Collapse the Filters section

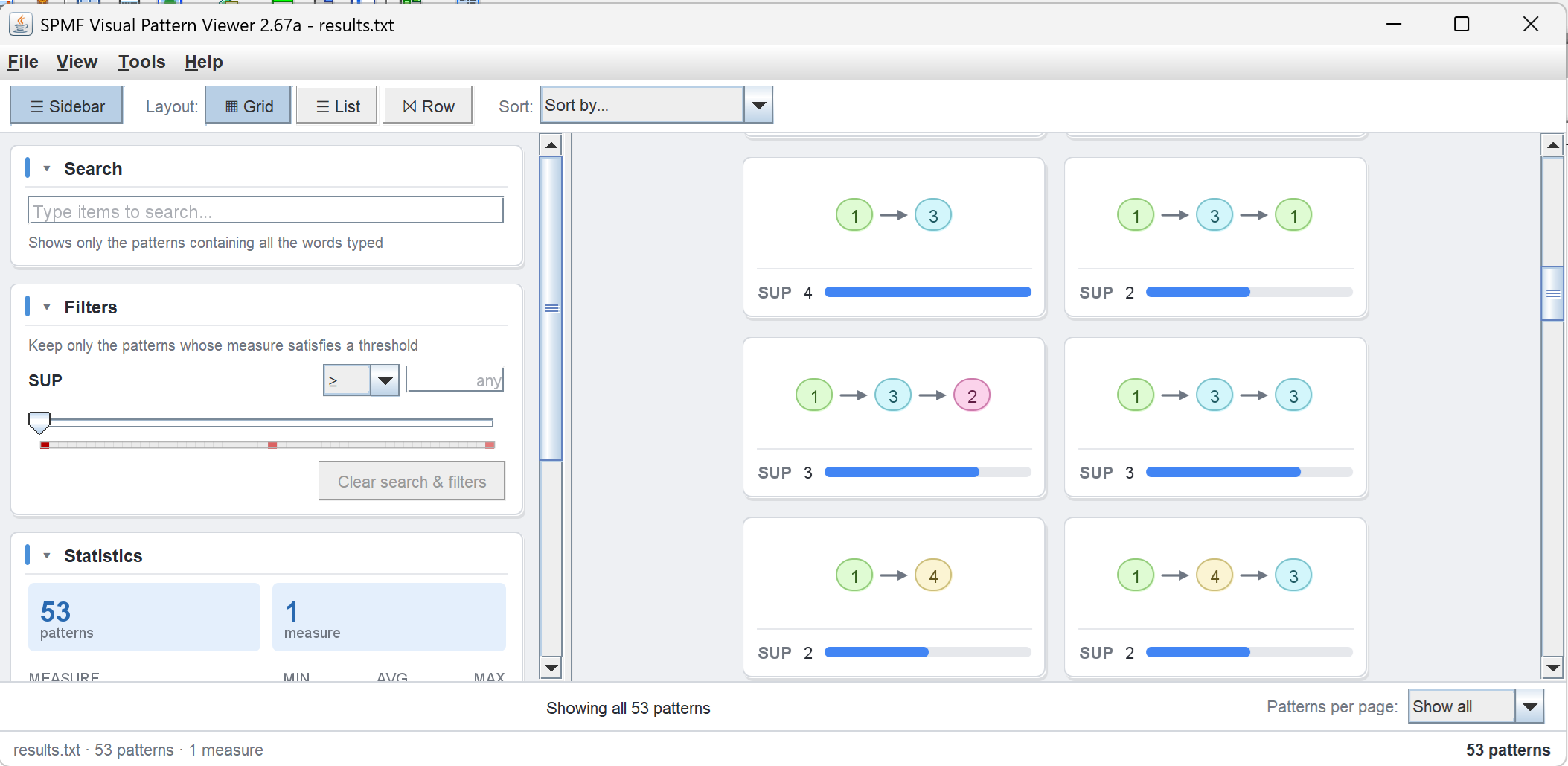point(47,307)
